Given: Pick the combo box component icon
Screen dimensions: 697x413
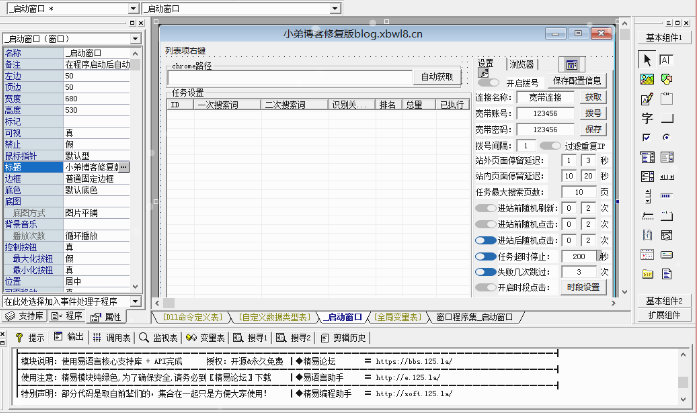Looking at the screenshot, I should (x=647, y=157).
